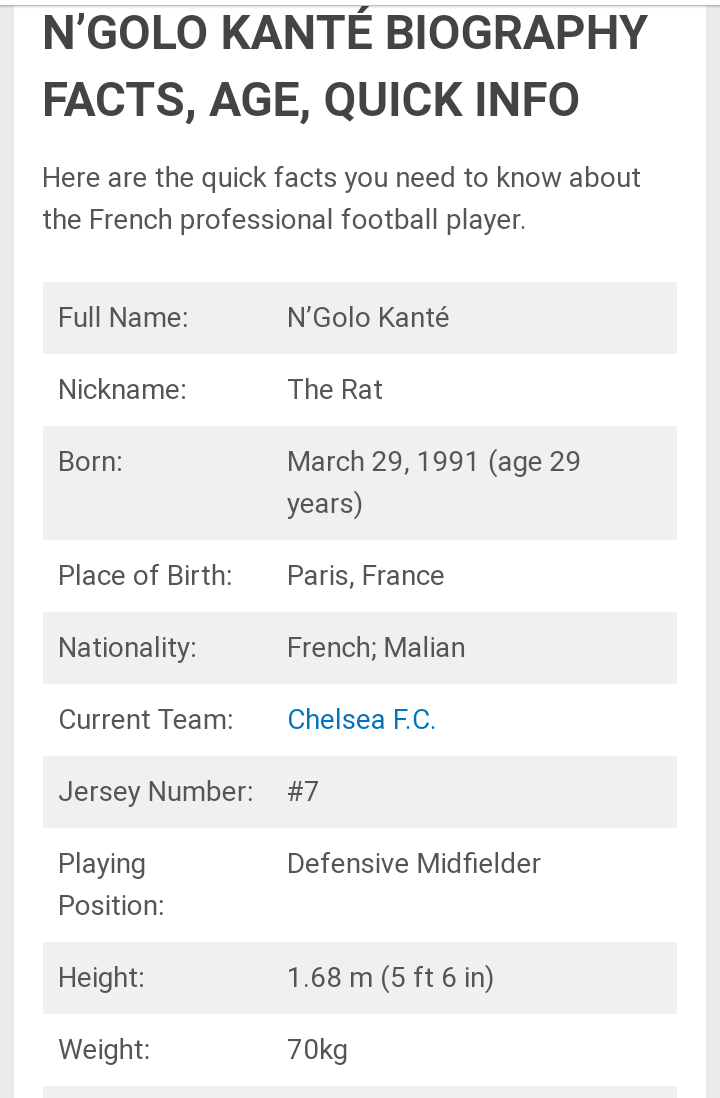
Task: Select the 'Height:' row label
Action: point(101,978)
